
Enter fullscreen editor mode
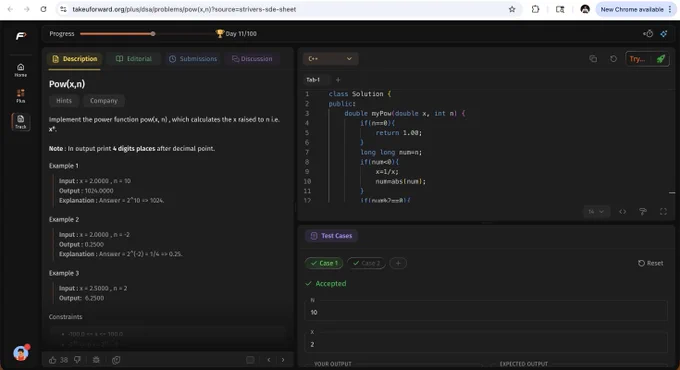(664, 212)
